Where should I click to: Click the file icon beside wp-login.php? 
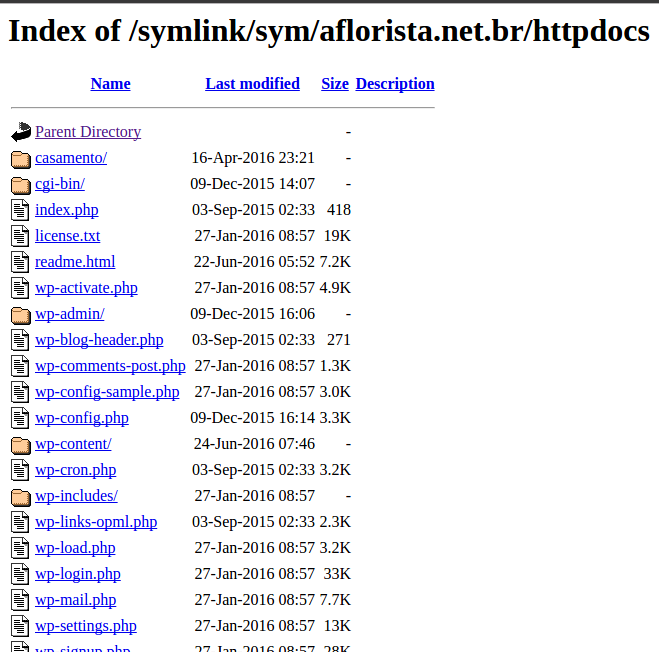coord(20,574)
